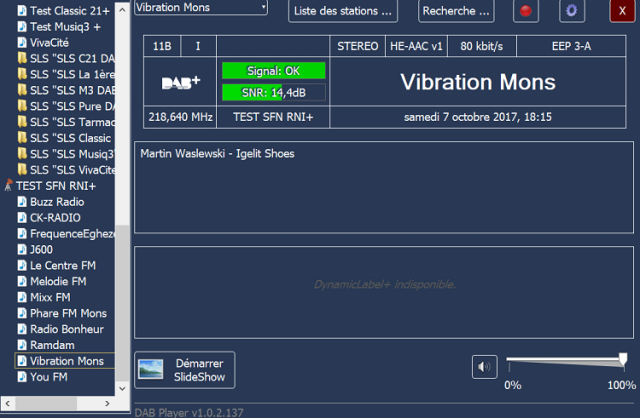This screenshot has height=418, width=640.
Task: Click the red record button
Action: [x=526, y=11]
